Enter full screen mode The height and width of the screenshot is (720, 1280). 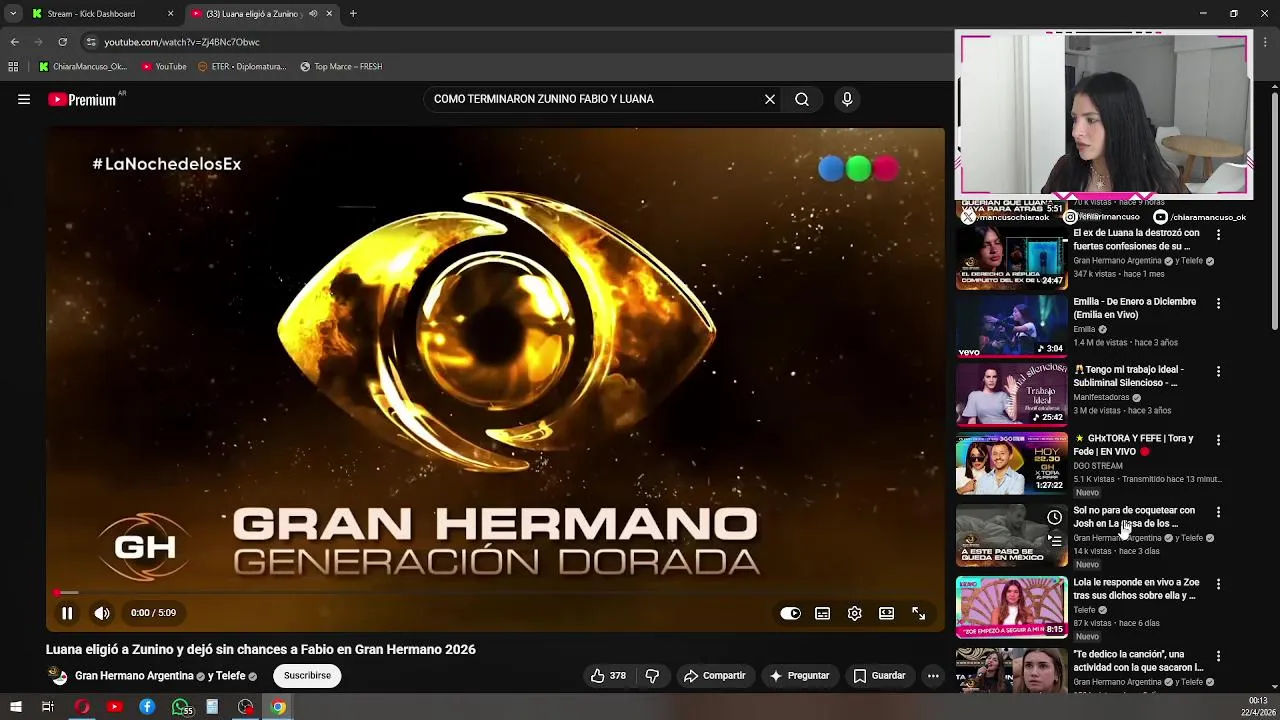tap(918, 613)
